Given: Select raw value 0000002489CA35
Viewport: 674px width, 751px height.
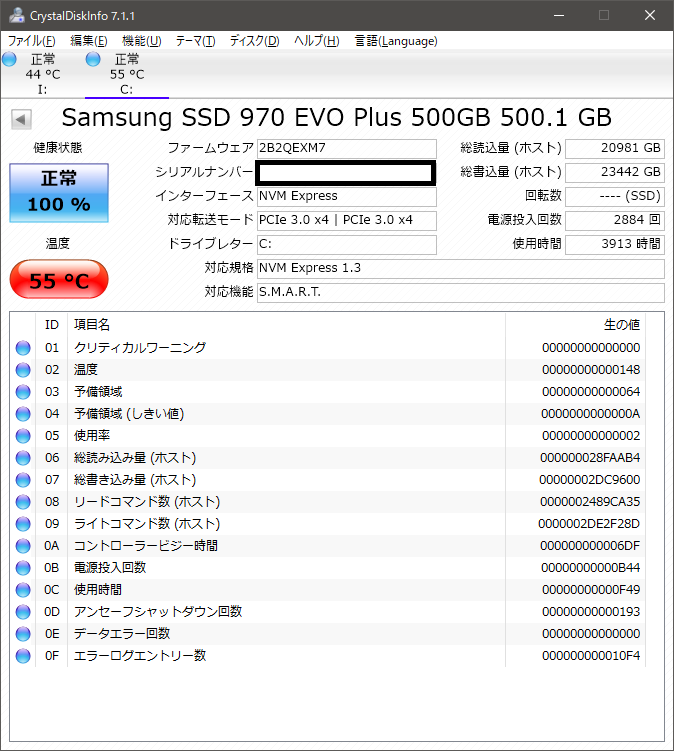Looking at the screenshot, I should [x=590, y=502].
